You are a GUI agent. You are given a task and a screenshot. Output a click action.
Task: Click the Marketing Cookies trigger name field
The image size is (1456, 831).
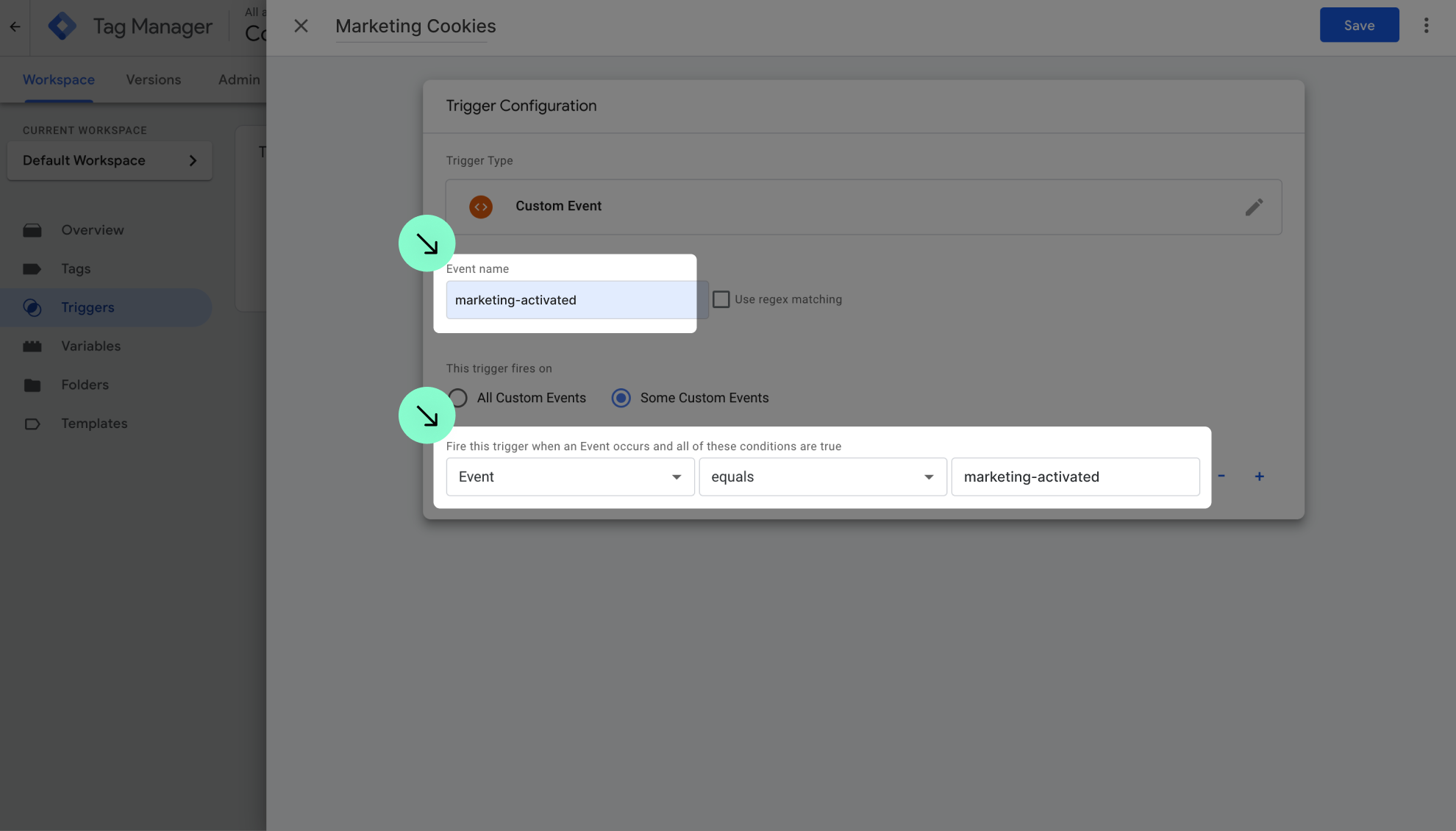pyautogui.click(x=415, y=26)
